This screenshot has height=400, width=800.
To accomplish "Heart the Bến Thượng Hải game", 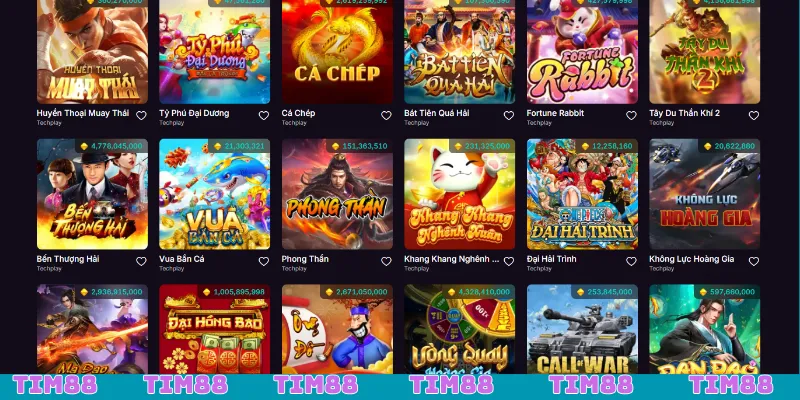I will [141, 261].
